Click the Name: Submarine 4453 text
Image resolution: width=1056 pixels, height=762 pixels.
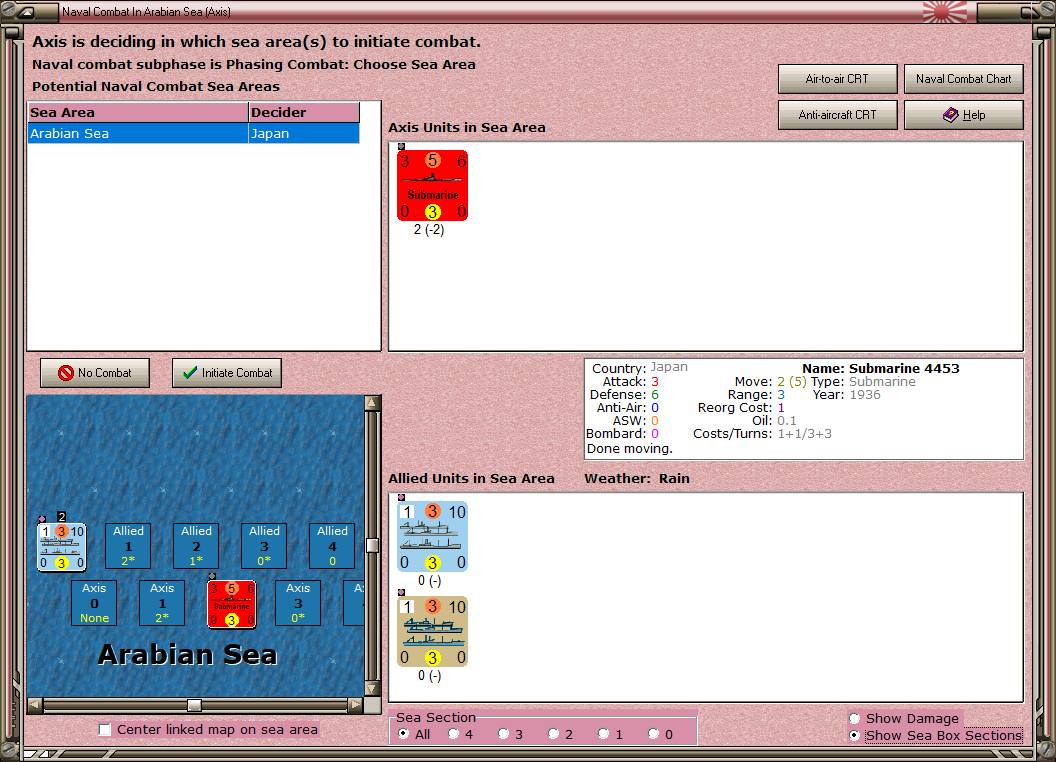pos(880,369)
